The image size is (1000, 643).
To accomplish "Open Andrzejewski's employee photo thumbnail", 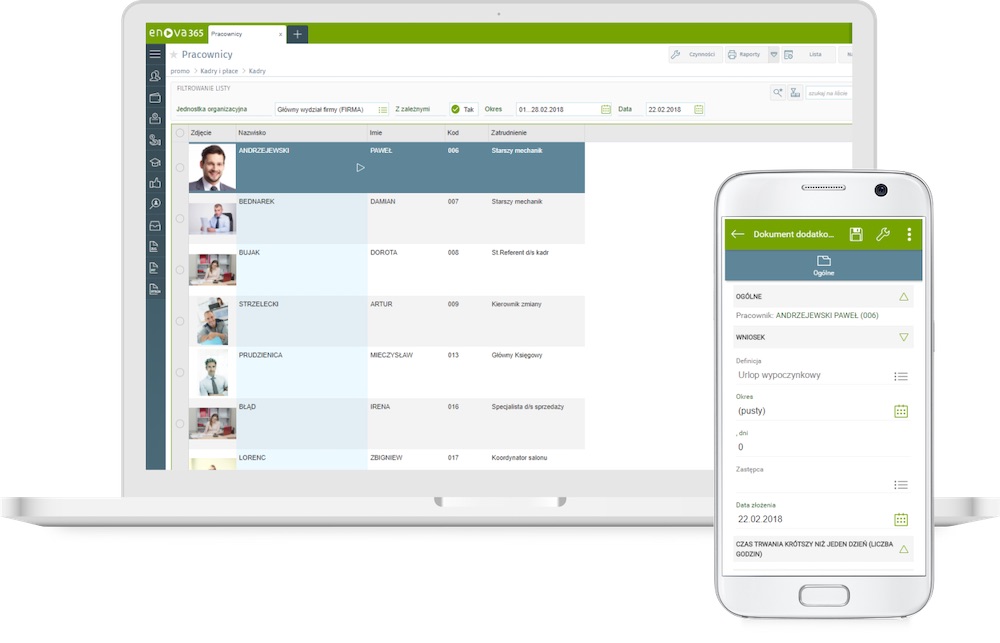I will (212, 167).
